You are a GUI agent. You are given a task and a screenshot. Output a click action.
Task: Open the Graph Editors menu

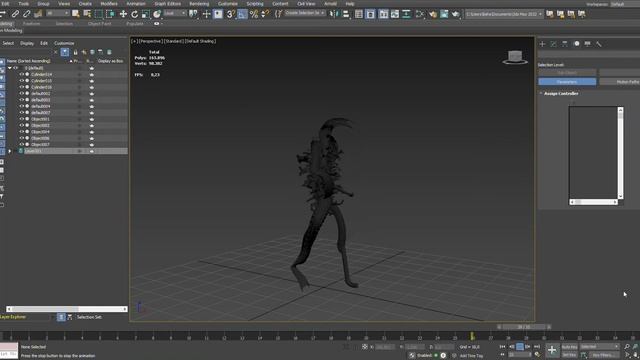tap(167, 4)
